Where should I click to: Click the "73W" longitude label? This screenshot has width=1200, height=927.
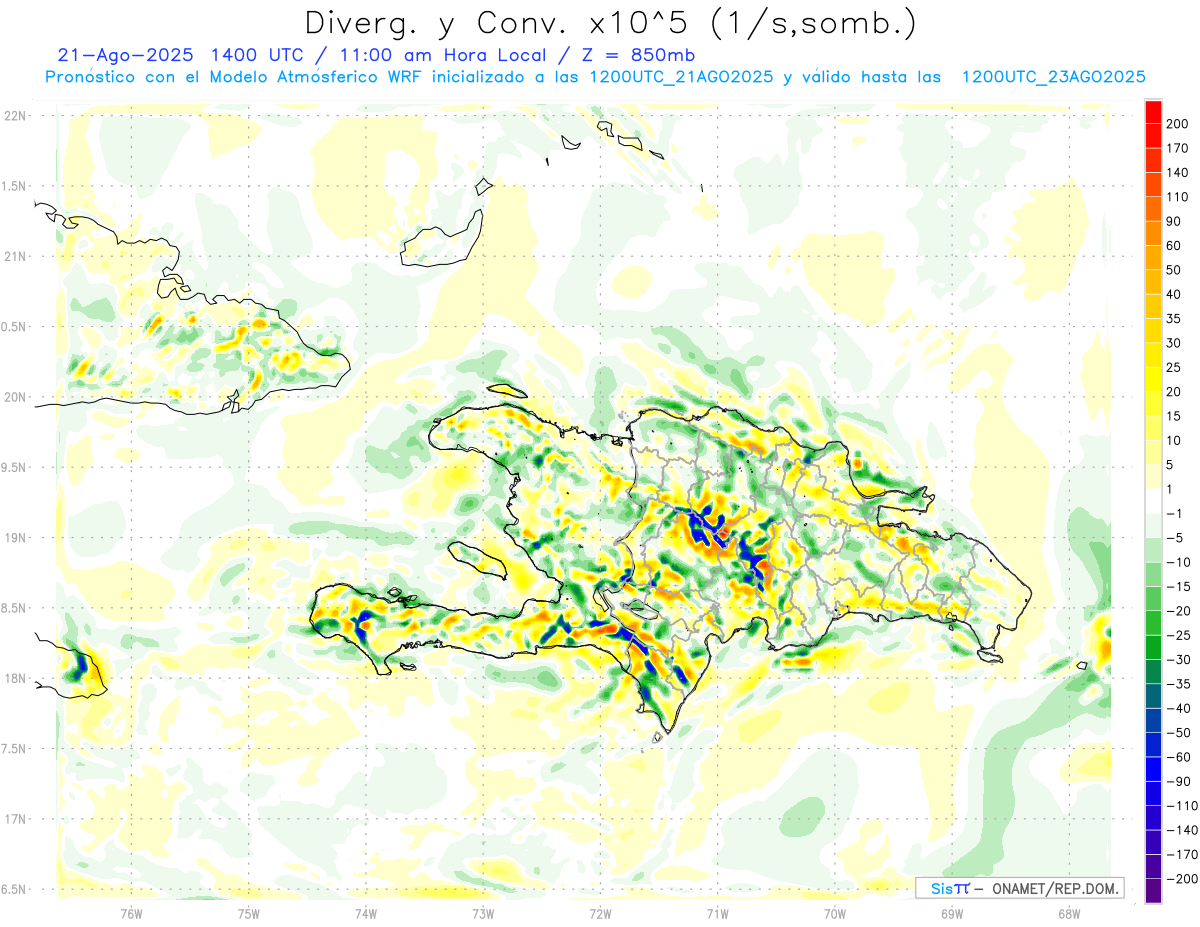tap(483, 913)
